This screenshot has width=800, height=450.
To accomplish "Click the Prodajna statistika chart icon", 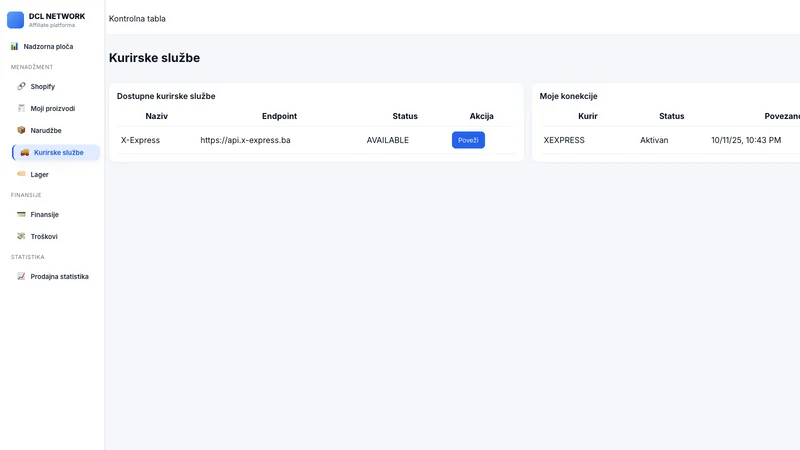I will pyautogui.click(x=21, y=276).
